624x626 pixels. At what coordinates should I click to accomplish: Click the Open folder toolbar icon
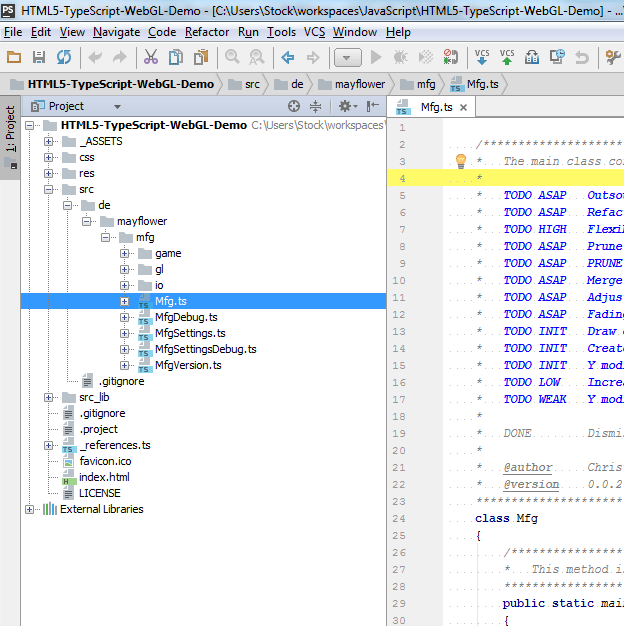click(x=14, y=57)
